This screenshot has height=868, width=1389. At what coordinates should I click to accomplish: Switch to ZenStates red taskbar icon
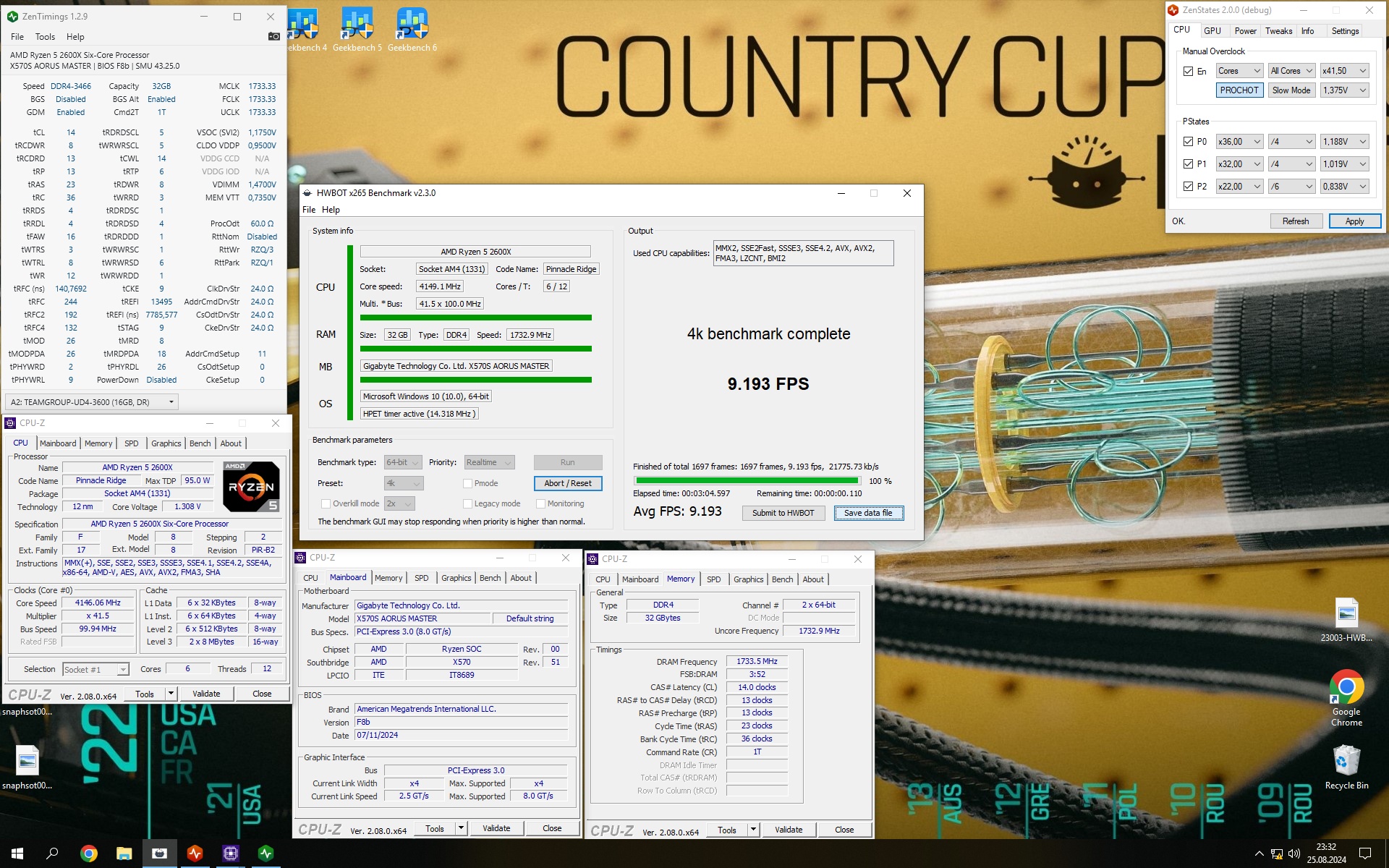tap(195, 854)
